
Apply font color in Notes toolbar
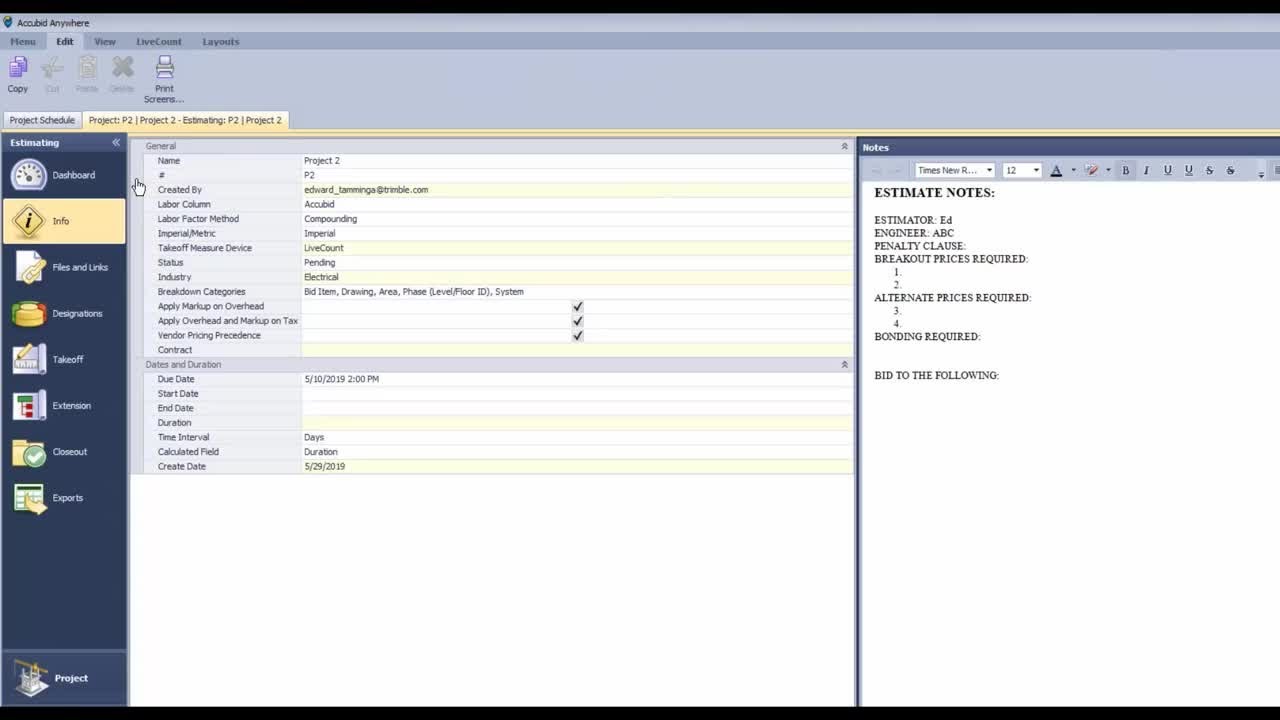1056,170
